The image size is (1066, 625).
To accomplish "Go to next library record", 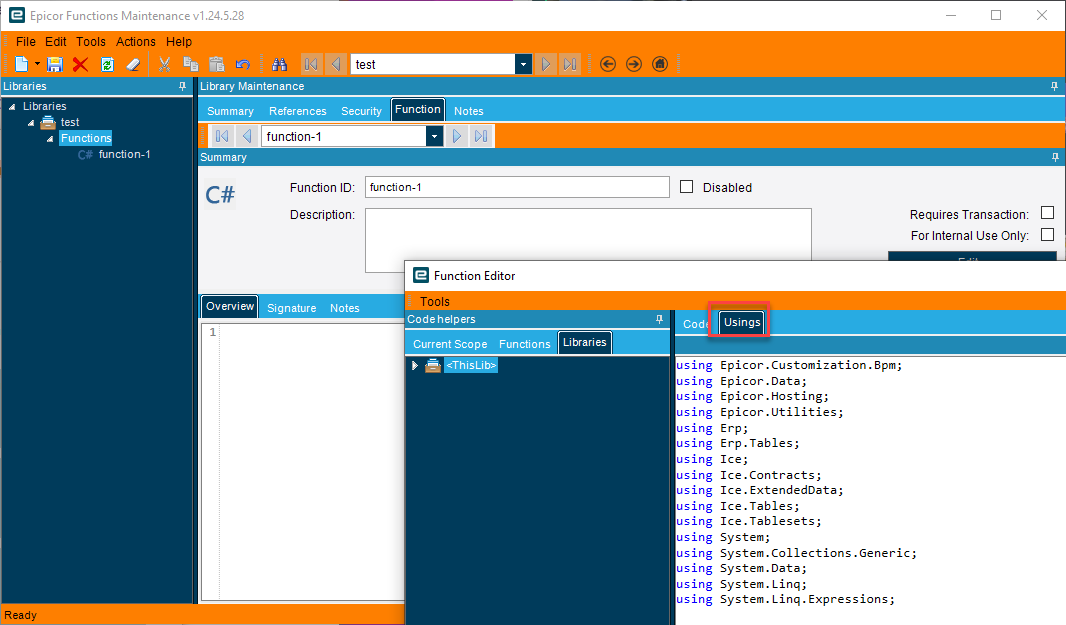I will (x=545, y=64).
